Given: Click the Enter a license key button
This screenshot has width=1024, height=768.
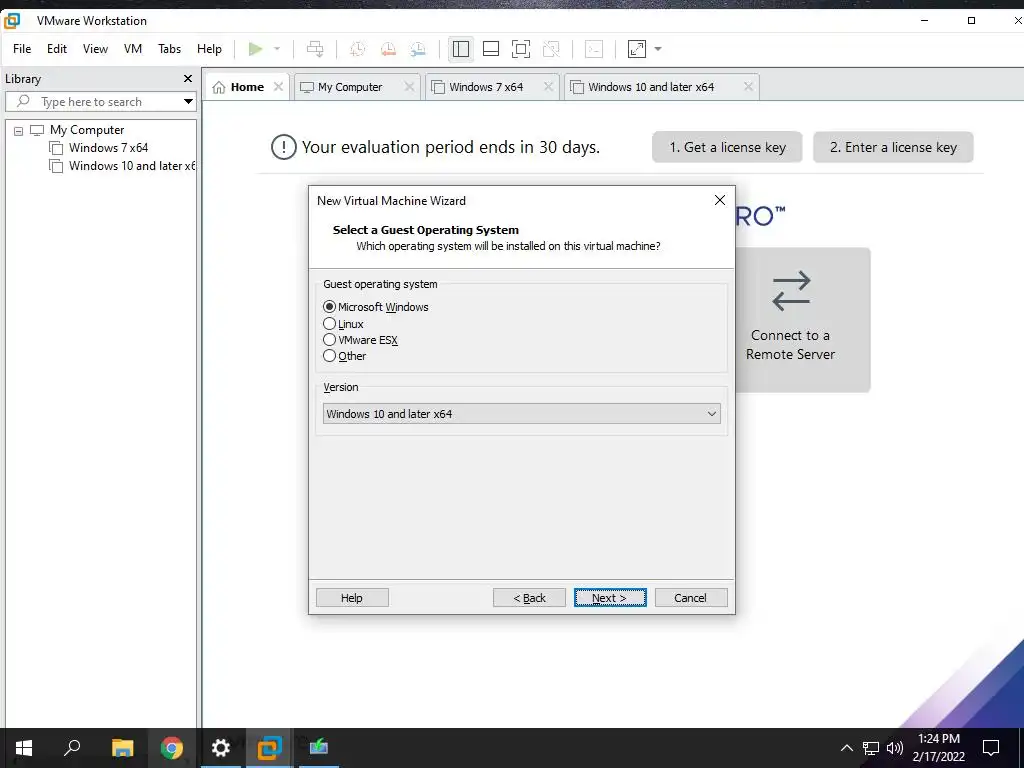Looking at the screenshot, I should point(893,147).
